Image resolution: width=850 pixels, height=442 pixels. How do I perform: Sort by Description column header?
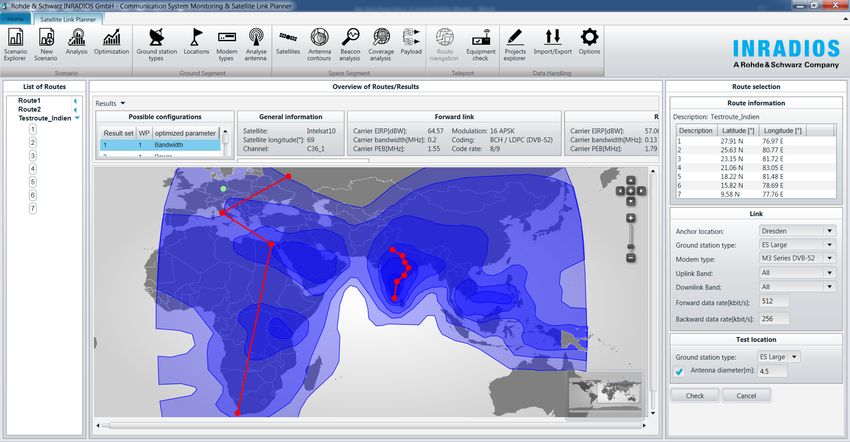click(x=696, y=131)
